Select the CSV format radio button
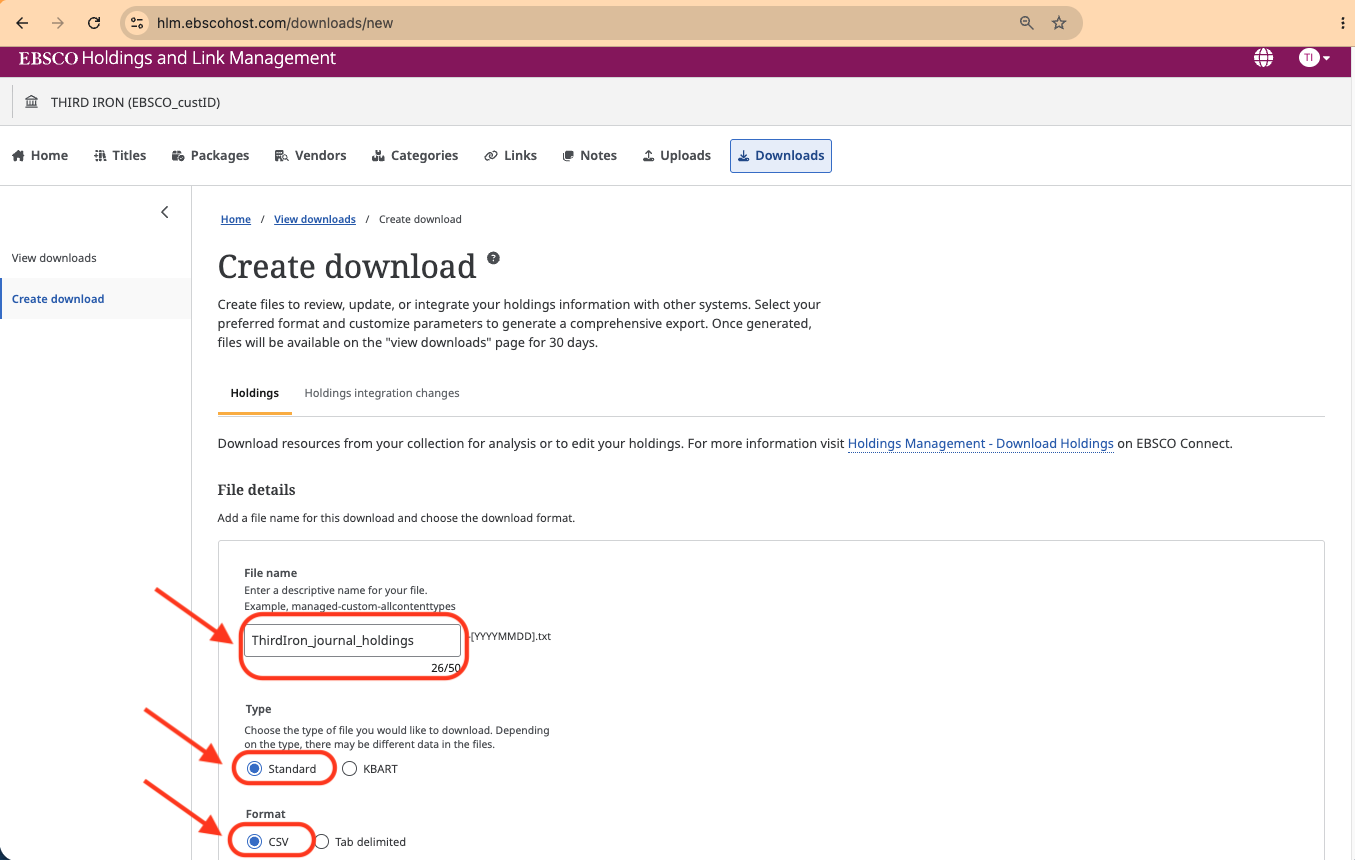 click(x=254, y=842)
